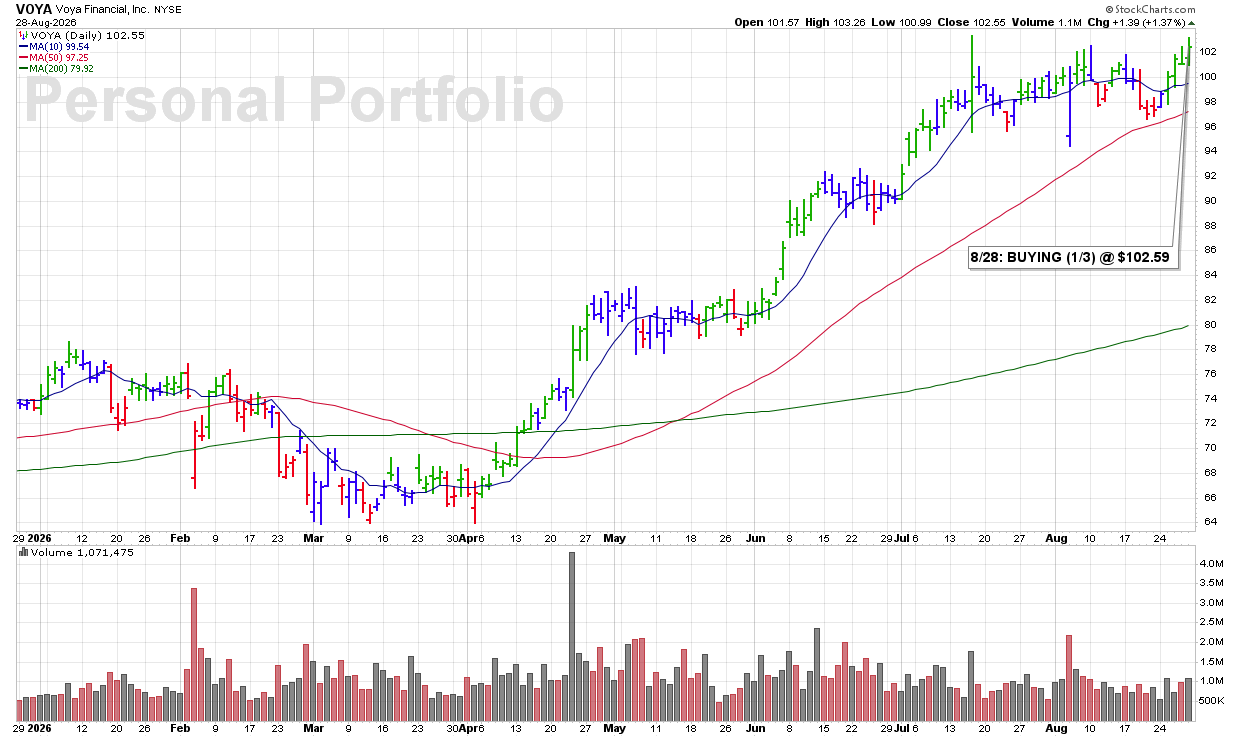Click the volume bars icon beside Volume 1,071,475
This screenshot has width=1240, height=737.
pos(23,552)
